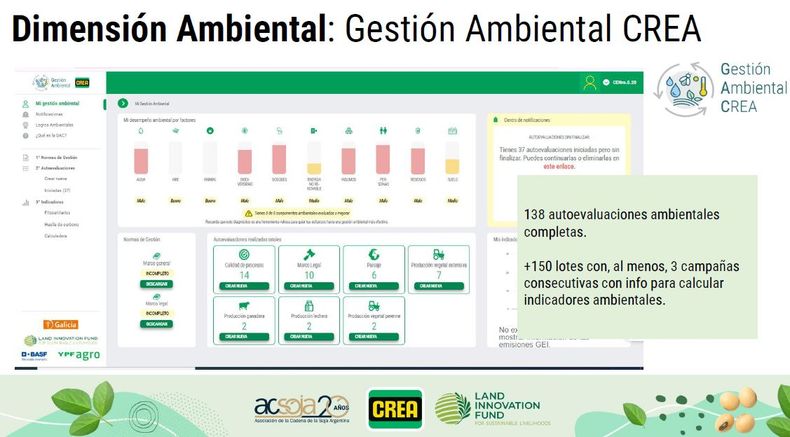The height and width of the screenshot is (437, 790).
Task: Open Mi gestión ambiental in the sidebar
Action: tap(57, 103)
